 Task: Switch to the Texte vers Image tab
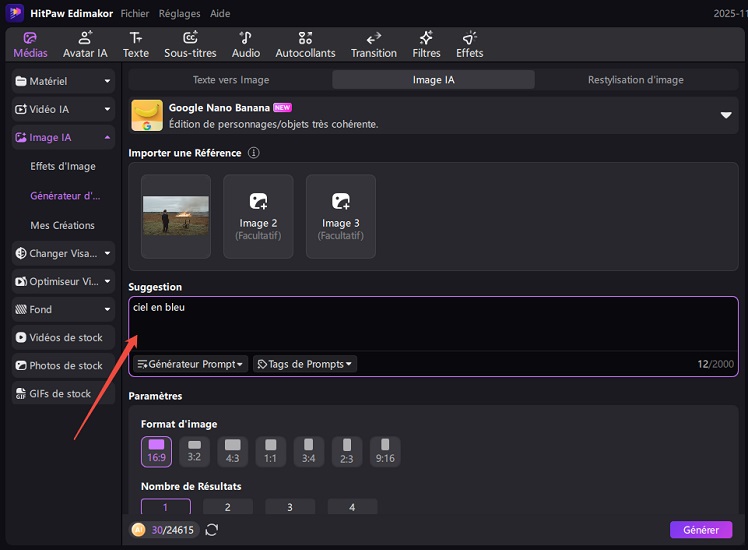pos(230,80)
